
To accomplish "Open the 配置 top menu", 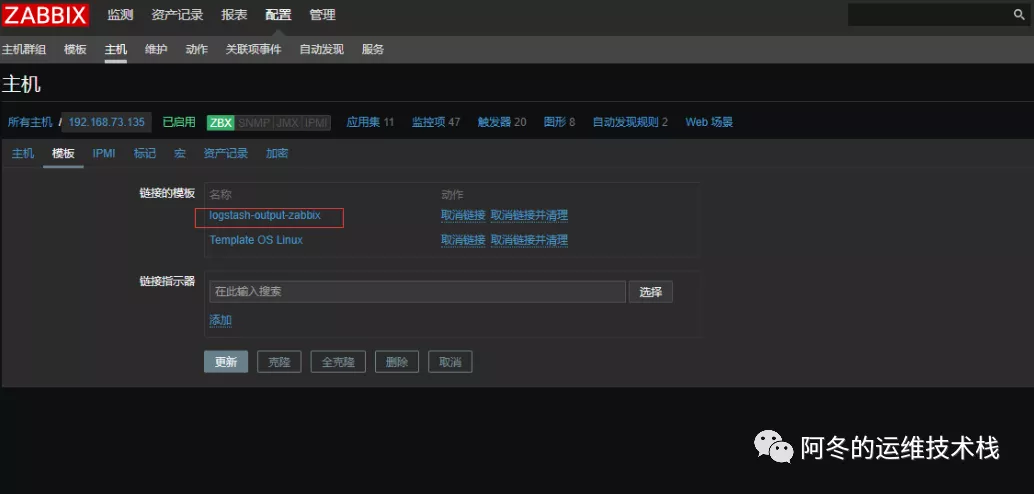I will point(278,15).
